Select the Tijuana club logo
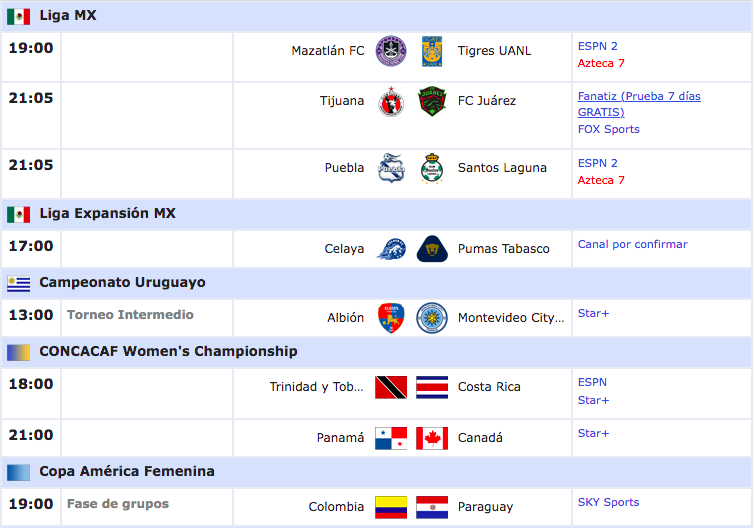The width and height of the screenshot is (753, 528). click(x=391, y=101)
